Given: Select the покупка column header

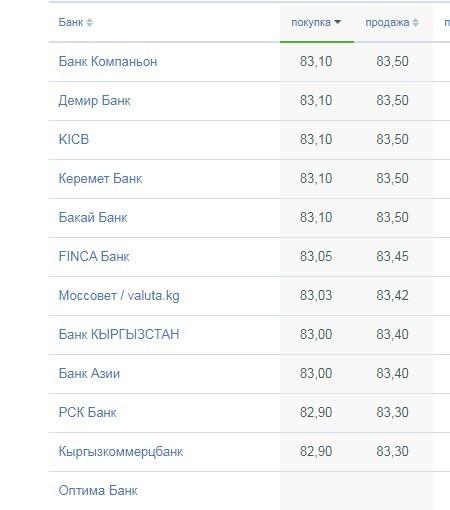Looking at the screenshot, I should pos(311,23).
